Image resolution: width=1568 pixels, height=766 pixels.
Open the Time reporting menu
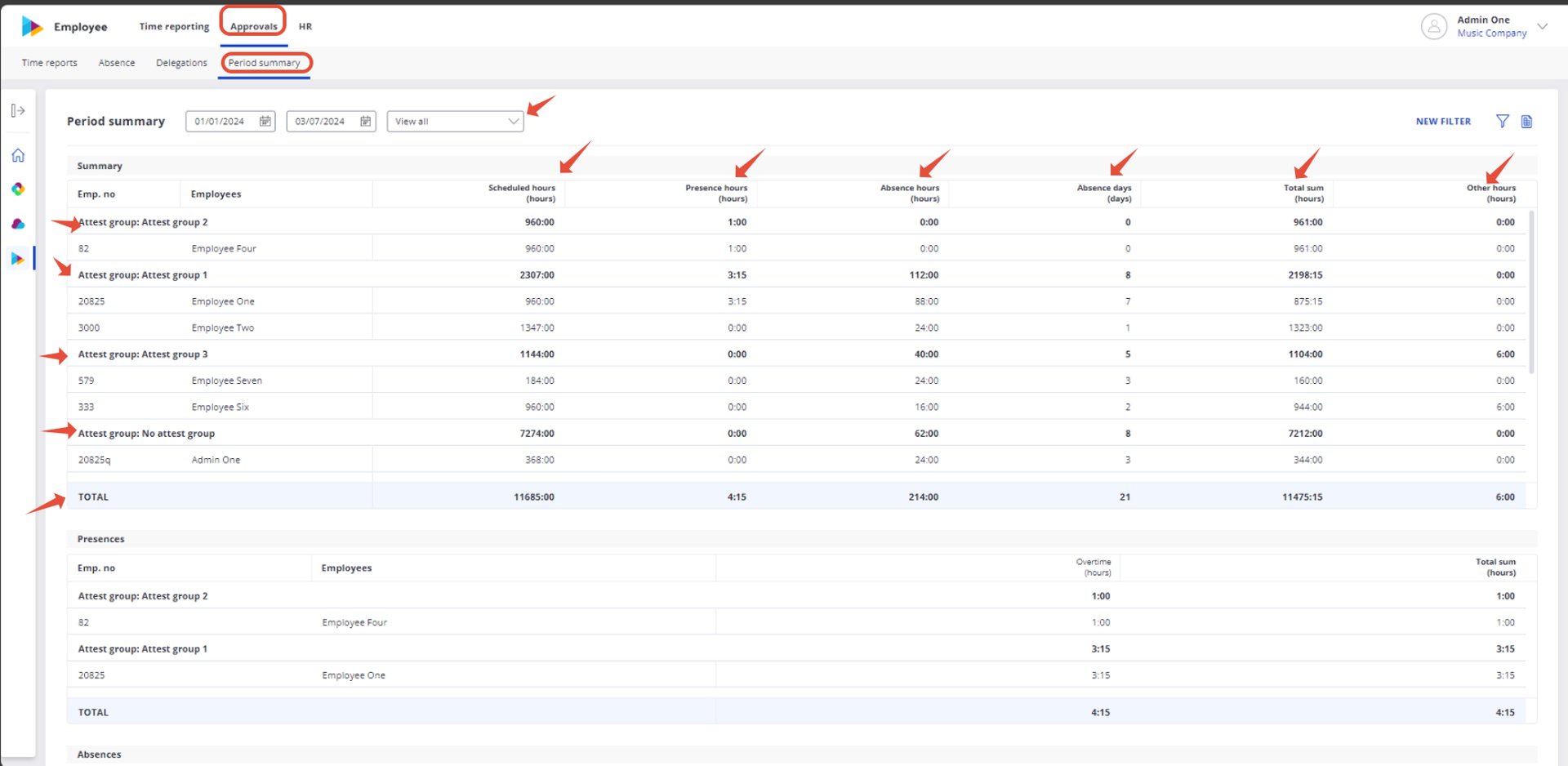click(x=174, y=26)
